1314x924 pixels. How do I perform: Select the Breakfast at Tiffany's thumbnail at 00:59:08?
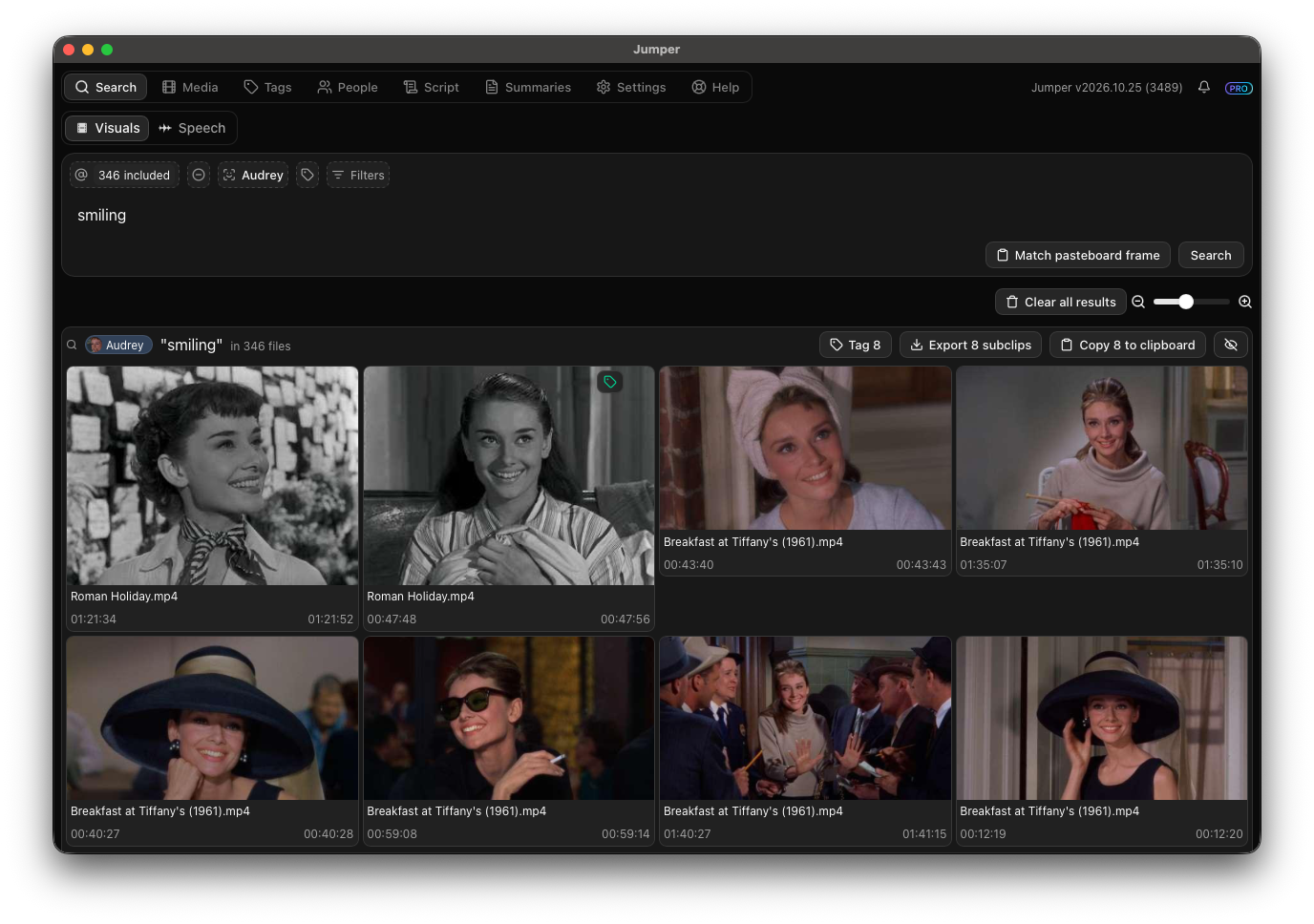click(x=509, y=719)
